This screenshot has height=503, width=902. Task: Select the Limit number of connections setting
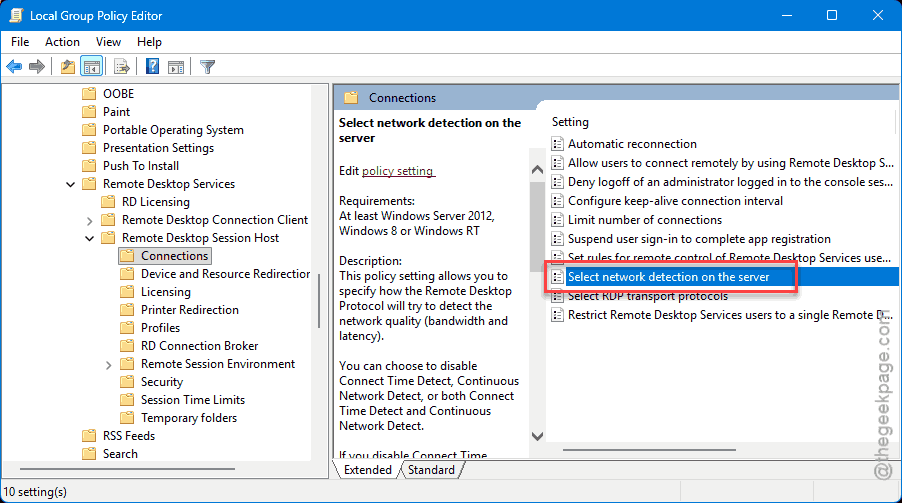[x=644, y=220]
